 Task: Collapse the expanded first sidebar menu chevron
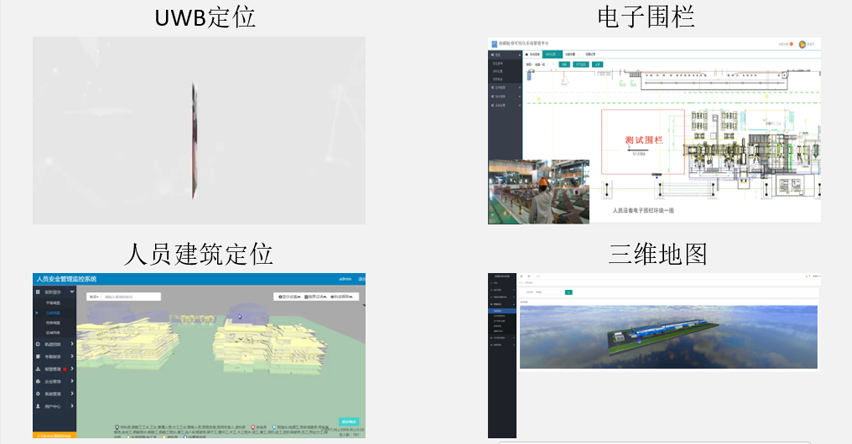(x=72, y=292)
